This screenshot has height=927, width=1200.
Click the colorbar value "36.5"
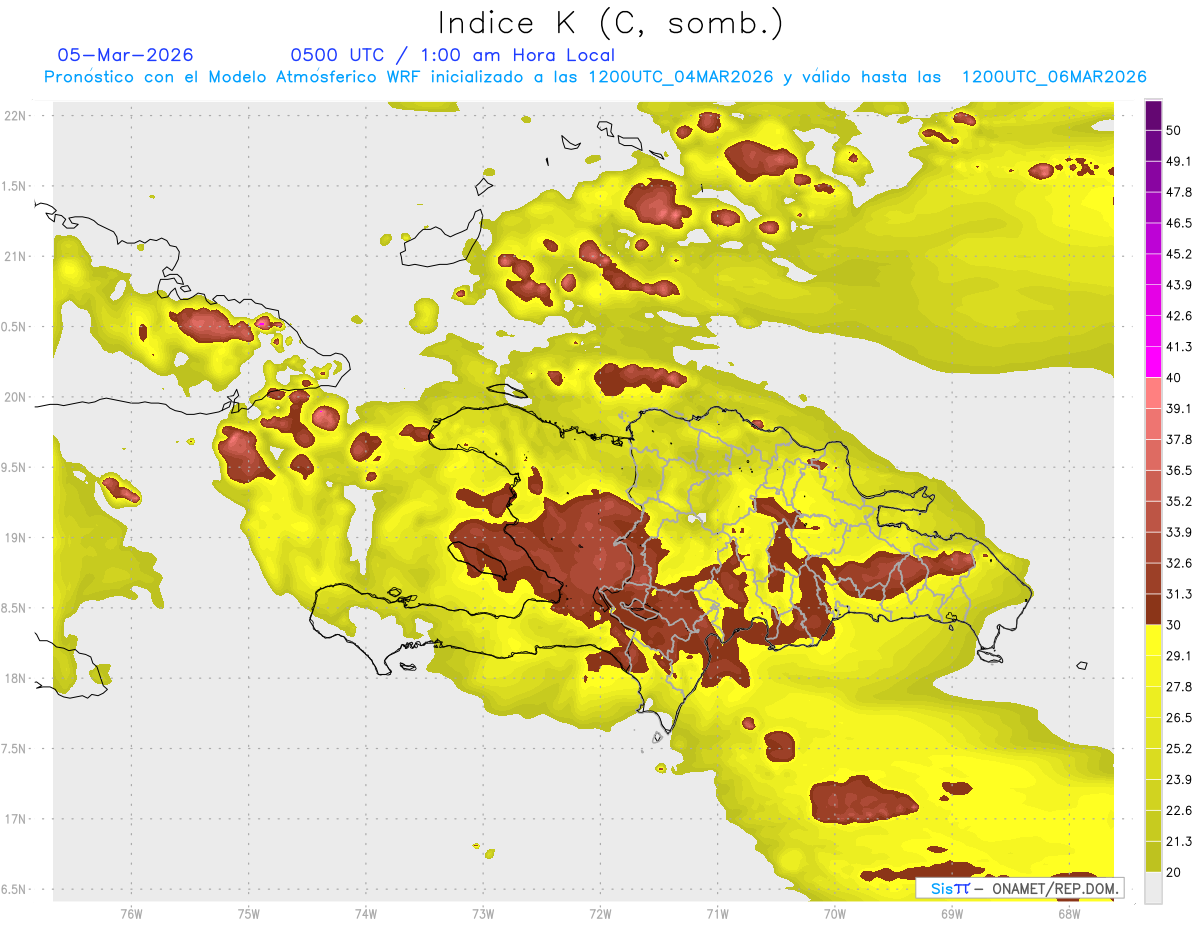click(1179, 471)
